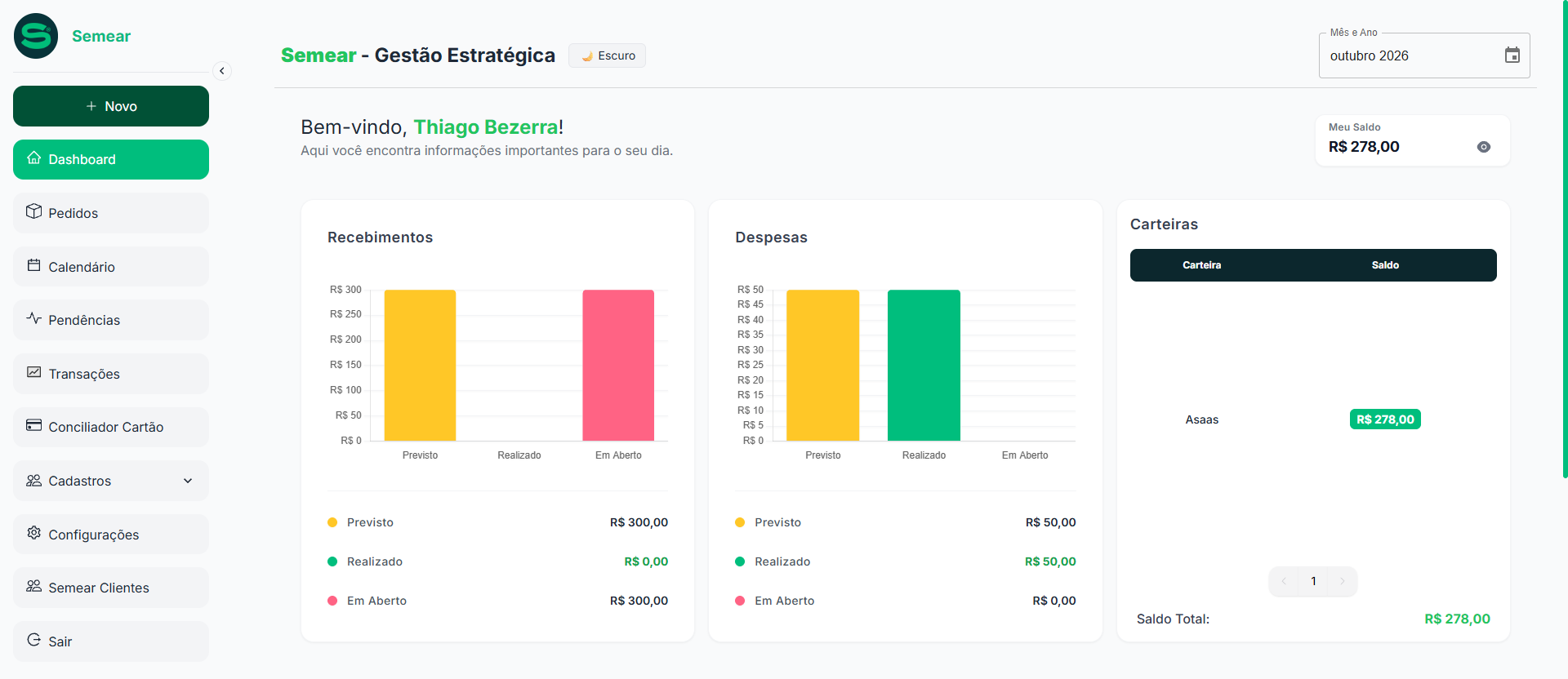Viewport: 1568px width, 679px height.
Task: Click the Despesas Realizado green bar
Action: point(924,366)
